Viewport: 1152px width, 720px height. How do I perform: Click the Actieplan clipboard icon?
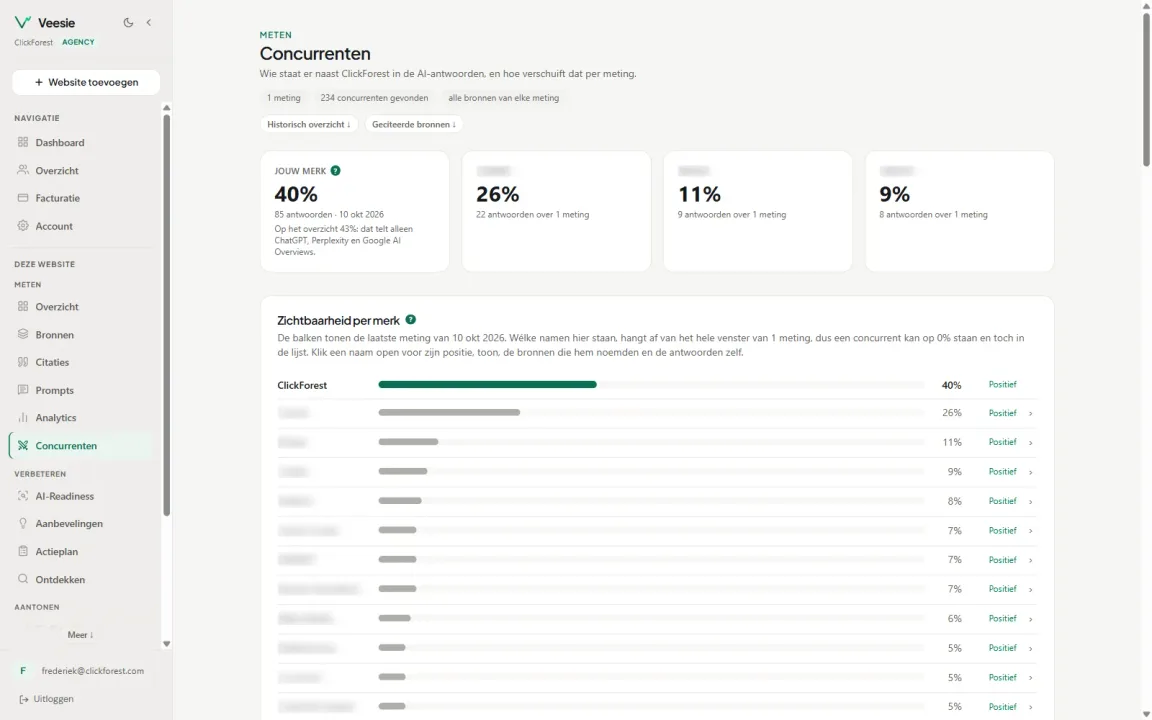(23, 551)
